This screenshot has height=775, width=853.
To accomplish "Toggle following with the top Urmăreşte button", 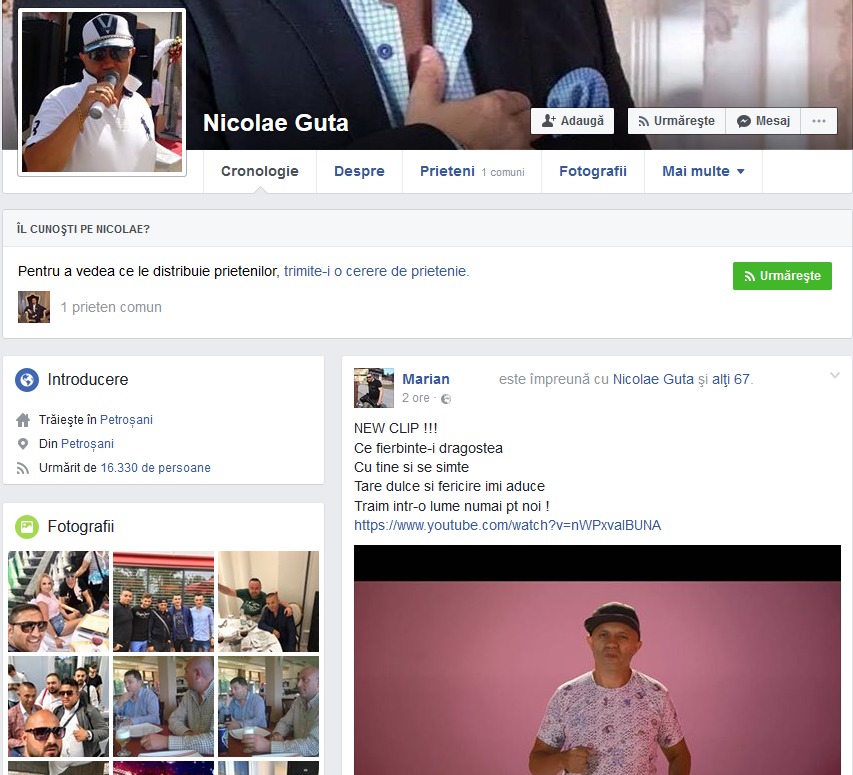I will pyautogui.click(x=676, y=121).
